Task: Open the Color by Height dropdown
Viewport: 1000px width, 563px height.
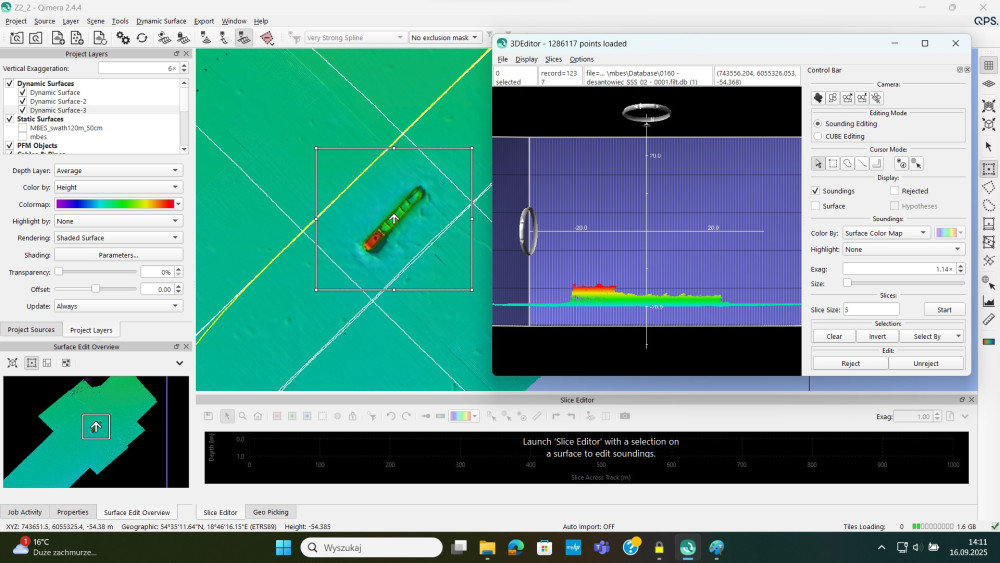Action: [118, 187]
